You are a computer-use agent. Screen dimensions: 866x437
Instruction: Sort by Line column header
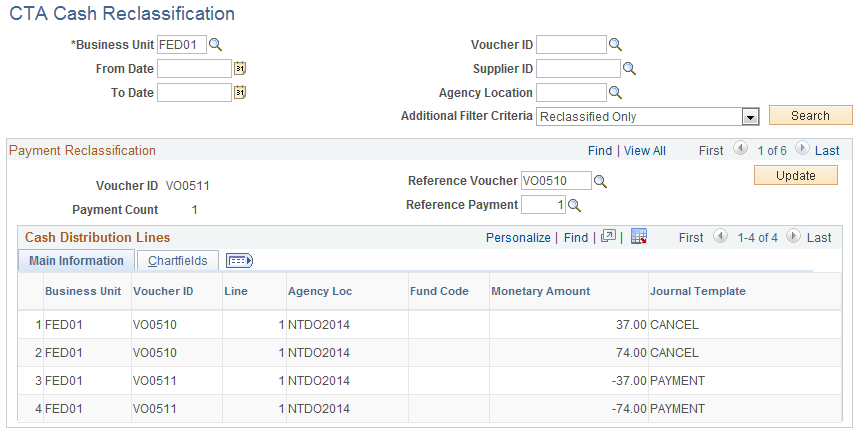(236, 291)
